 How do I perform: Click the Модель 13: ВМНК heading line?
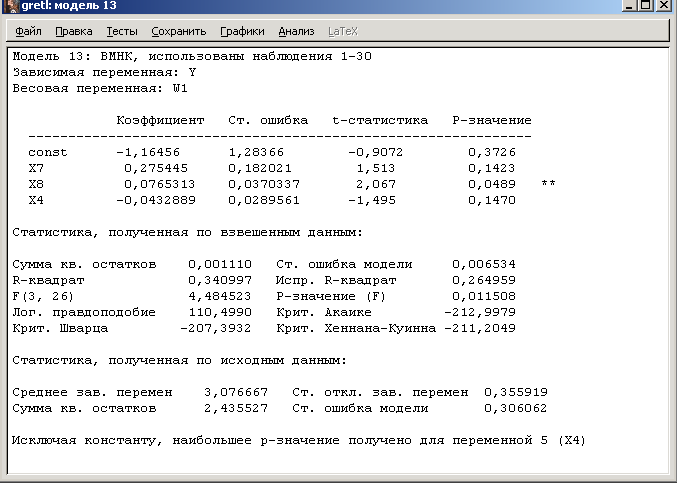[192, 57]
